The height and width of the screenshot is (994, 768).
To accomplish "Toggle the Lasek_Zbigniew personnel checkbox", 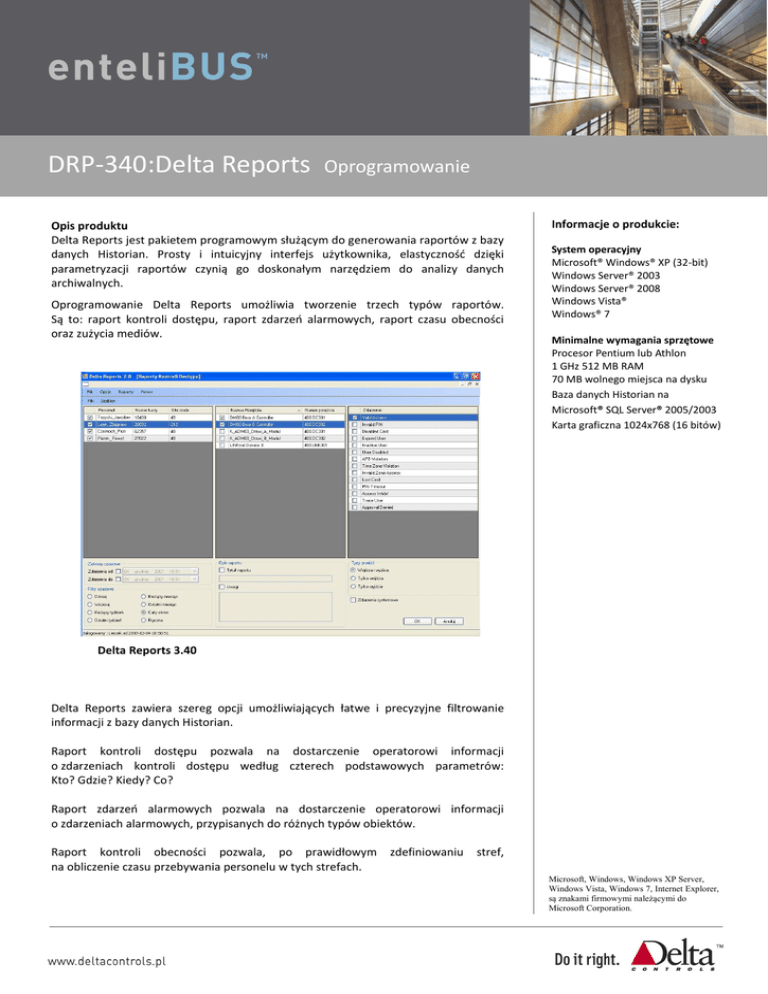I will coord(90,424).
